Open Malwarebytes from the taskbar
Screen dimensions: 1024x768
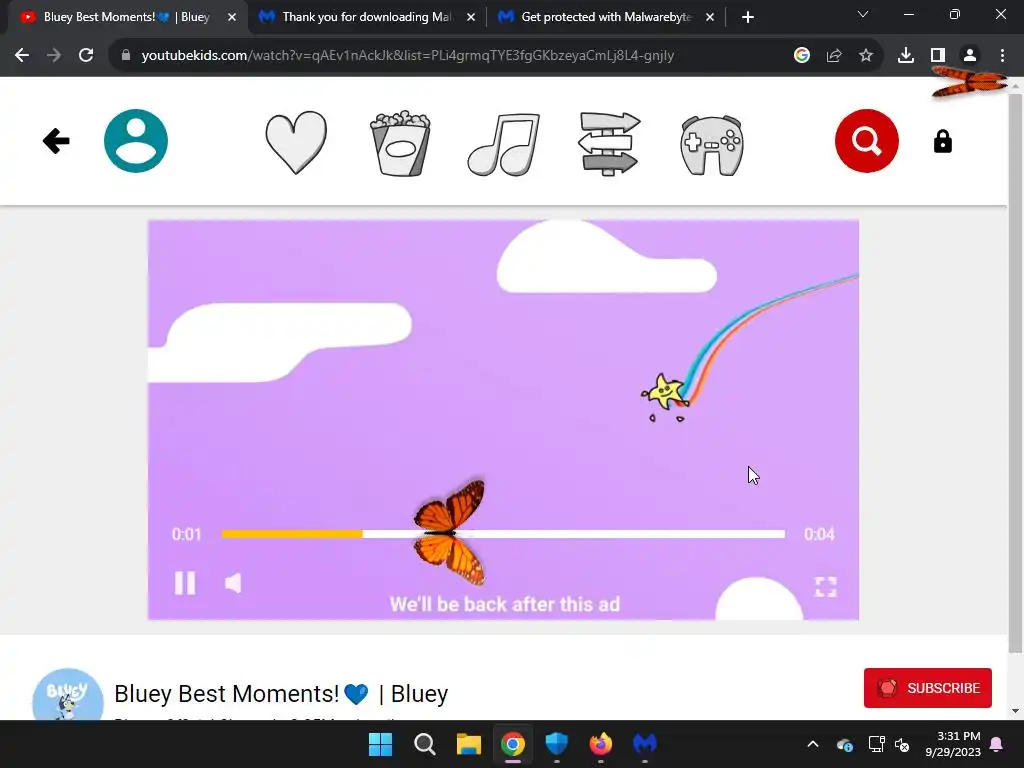click(x=645, y=744)
